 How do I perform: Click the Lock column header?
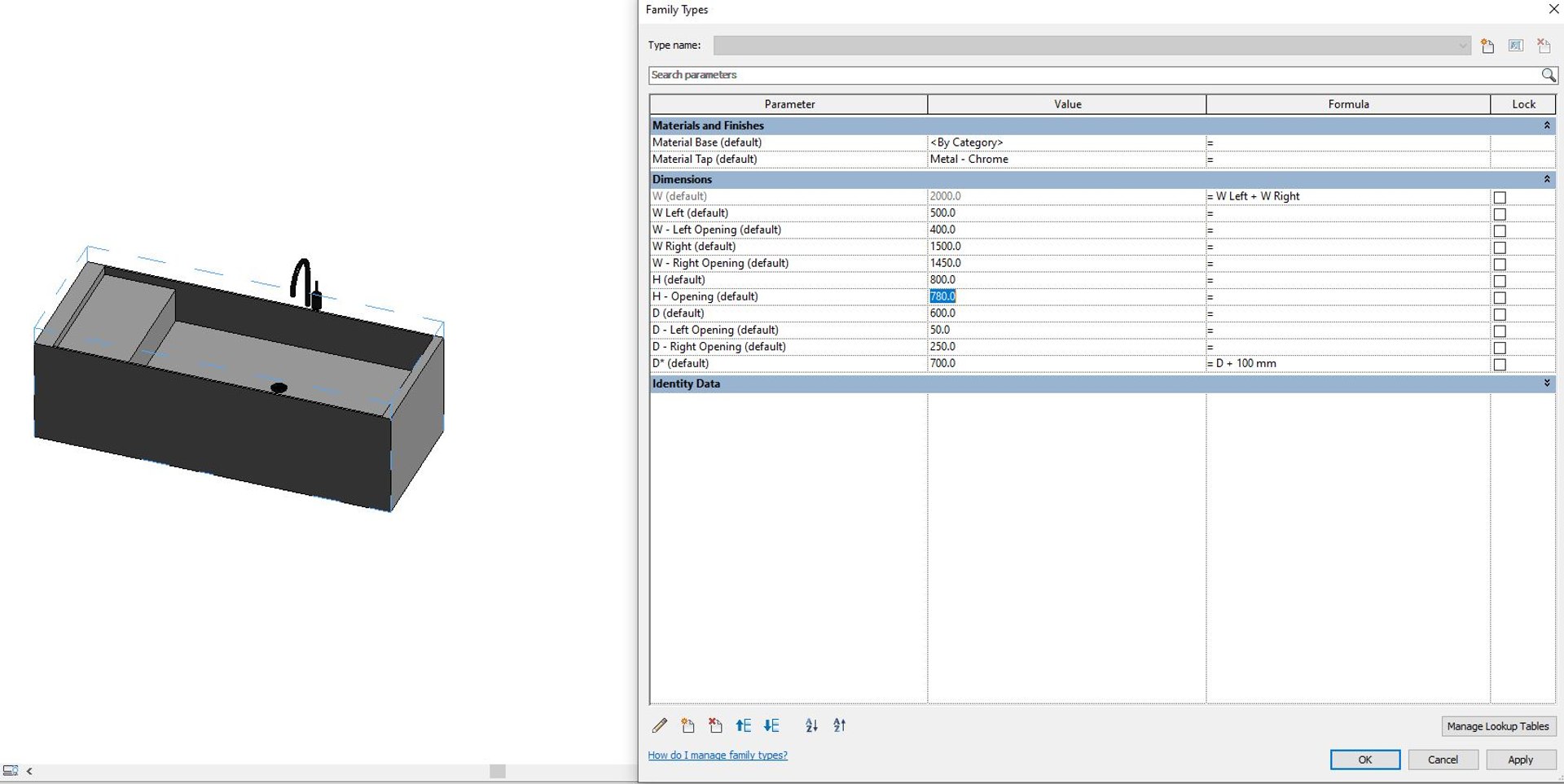coord(1523,104)
